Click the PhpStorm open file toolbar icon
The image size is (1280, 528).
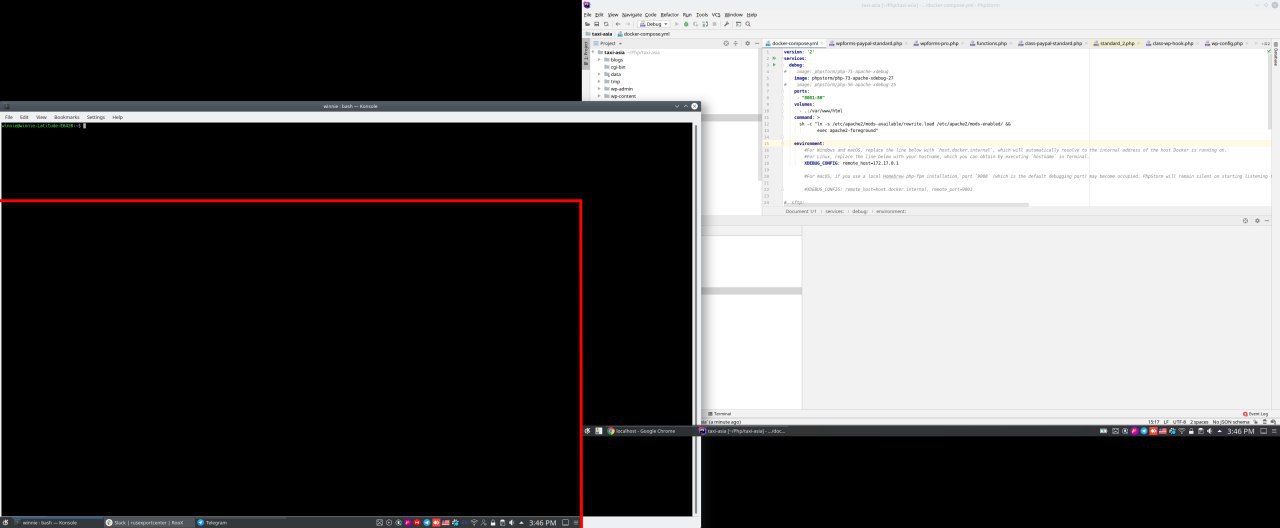click(x=587, y=24)
